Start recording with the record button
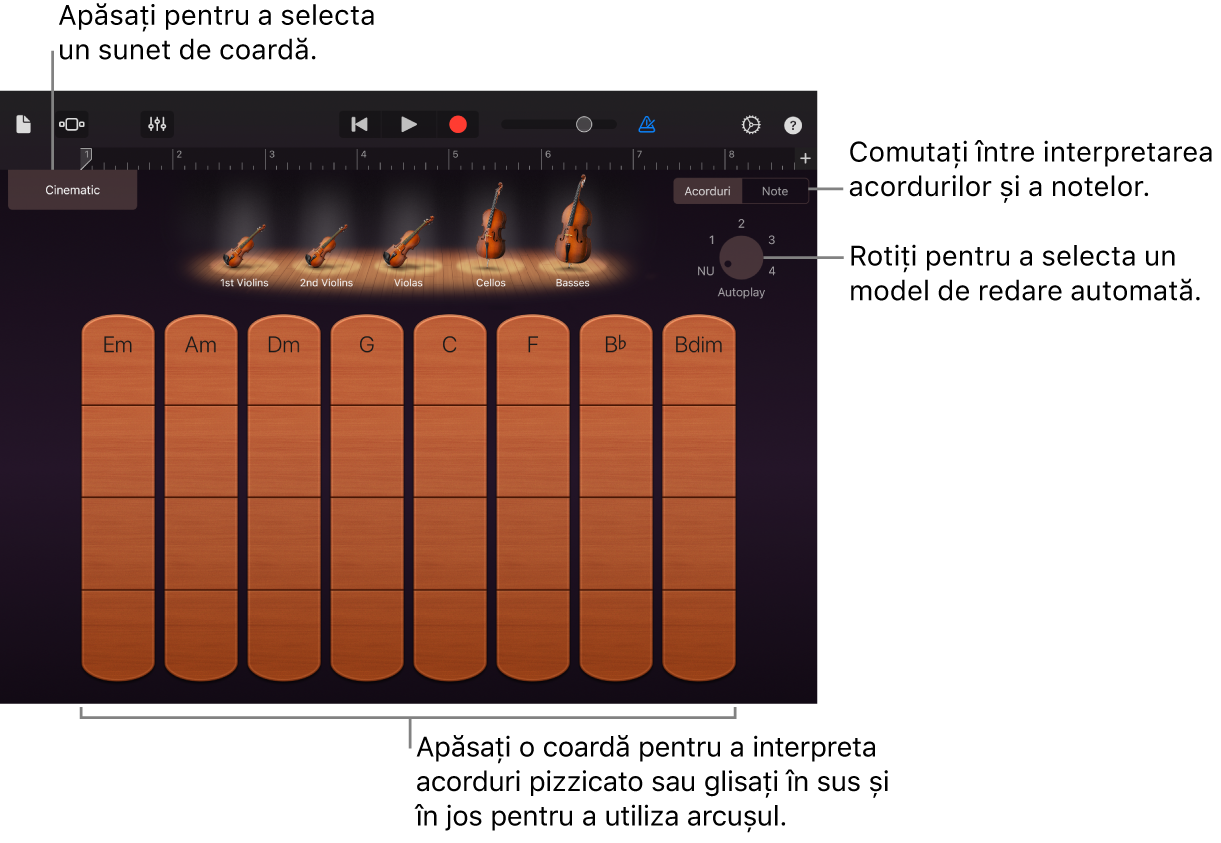 point(458,124)
